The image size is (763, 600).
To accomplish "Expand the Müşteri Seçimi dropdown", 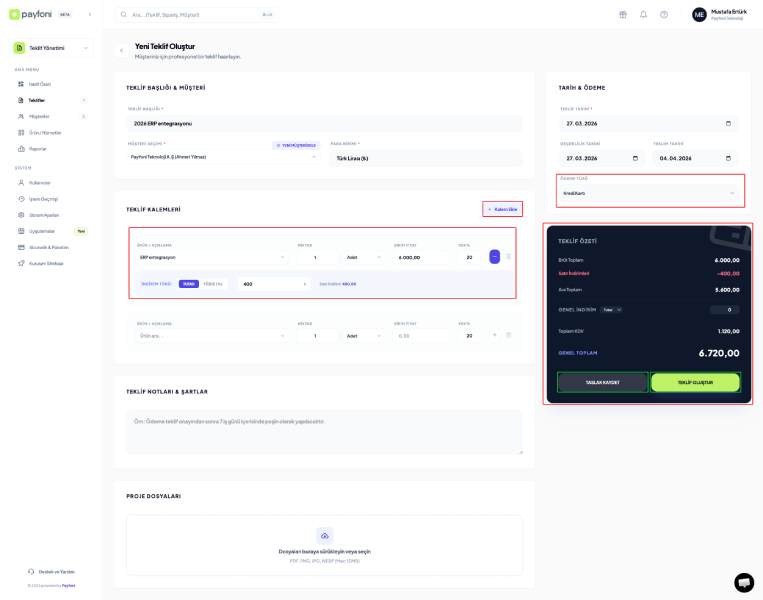I will (223, 157).
